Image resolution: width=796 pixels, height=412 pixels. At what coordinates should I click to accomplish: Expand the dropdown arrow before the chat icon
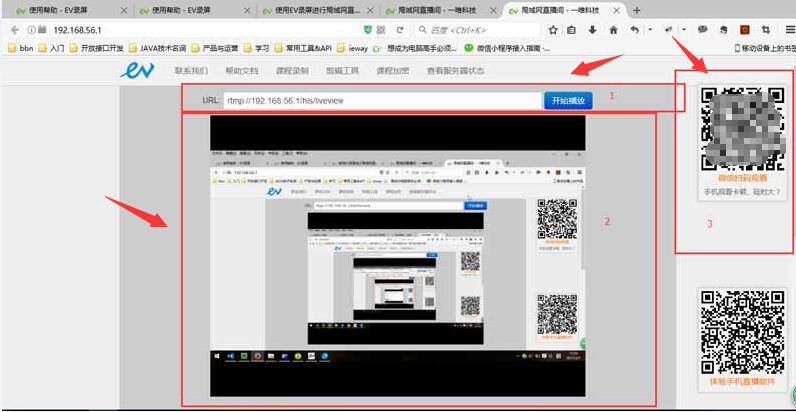tap(684, 30)
